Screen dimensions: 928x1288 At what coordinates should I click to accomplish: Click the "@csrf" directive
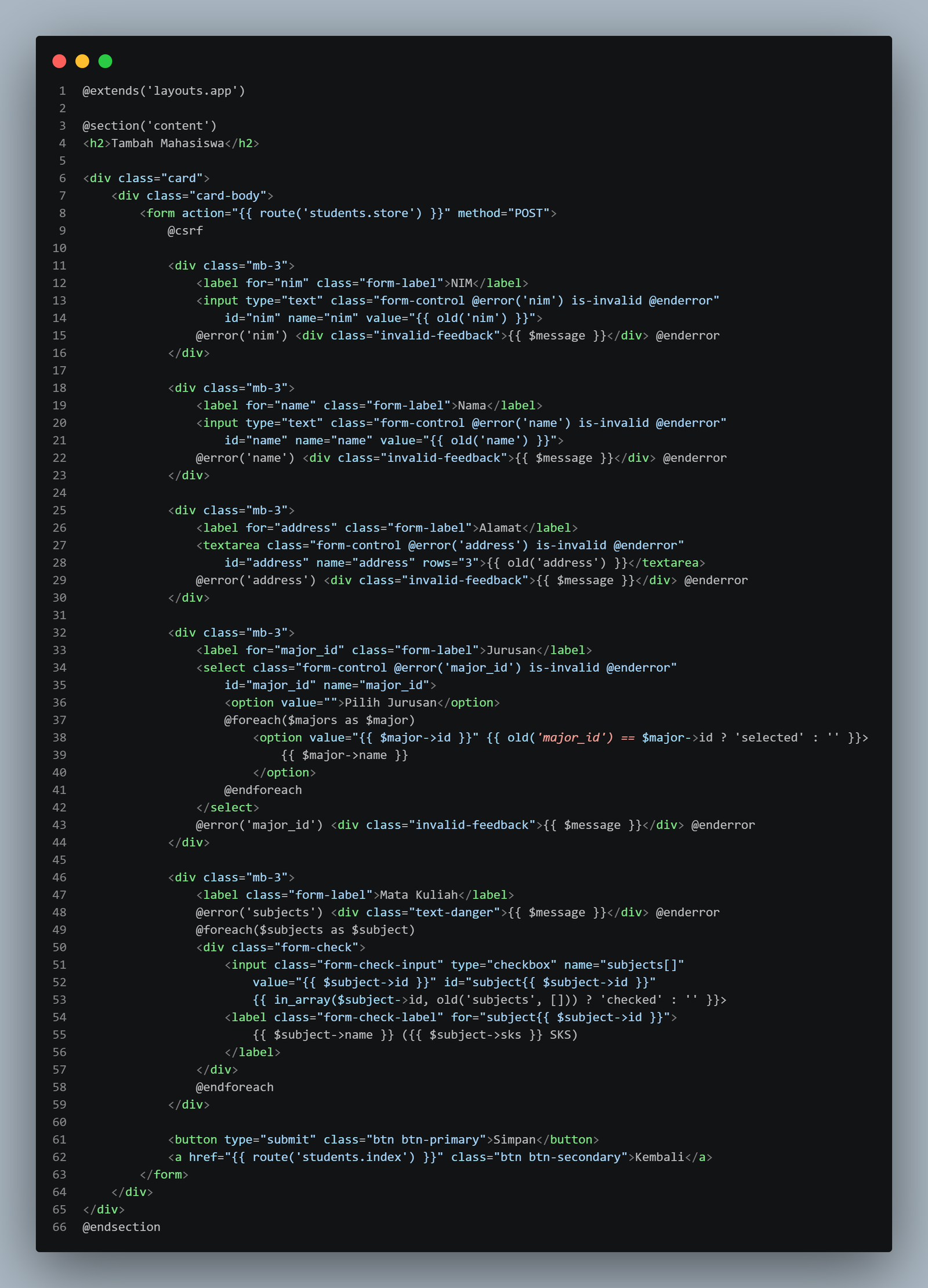186,230
